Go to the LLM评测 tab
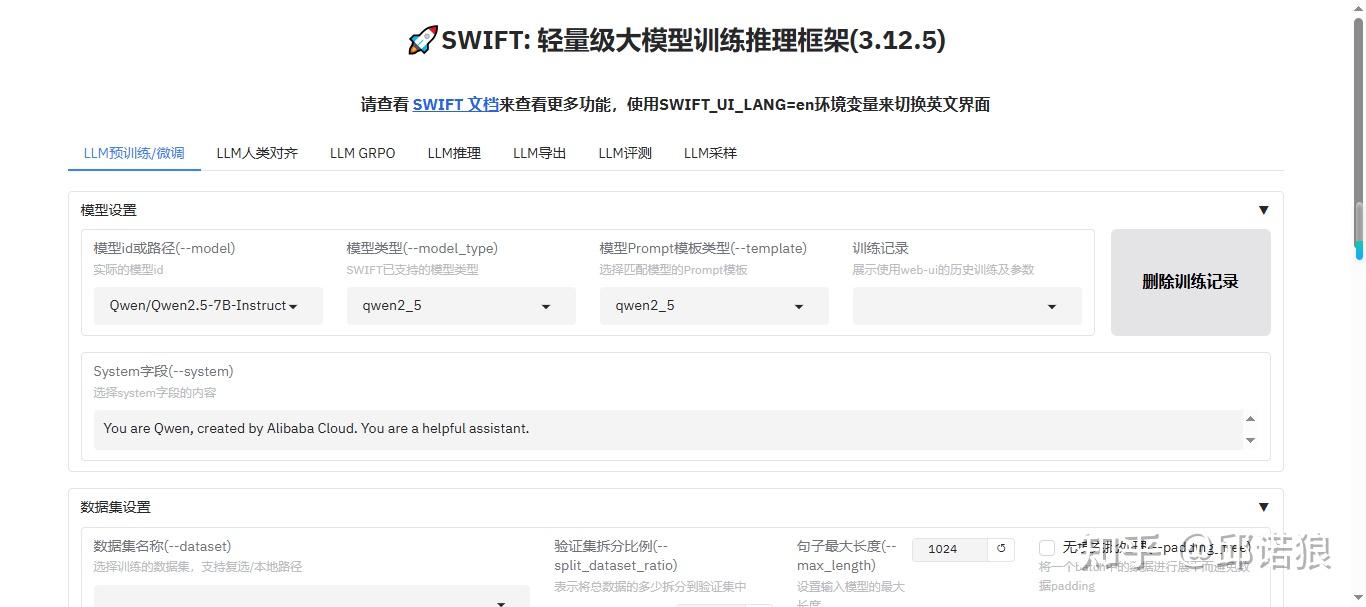 point(625,153)
